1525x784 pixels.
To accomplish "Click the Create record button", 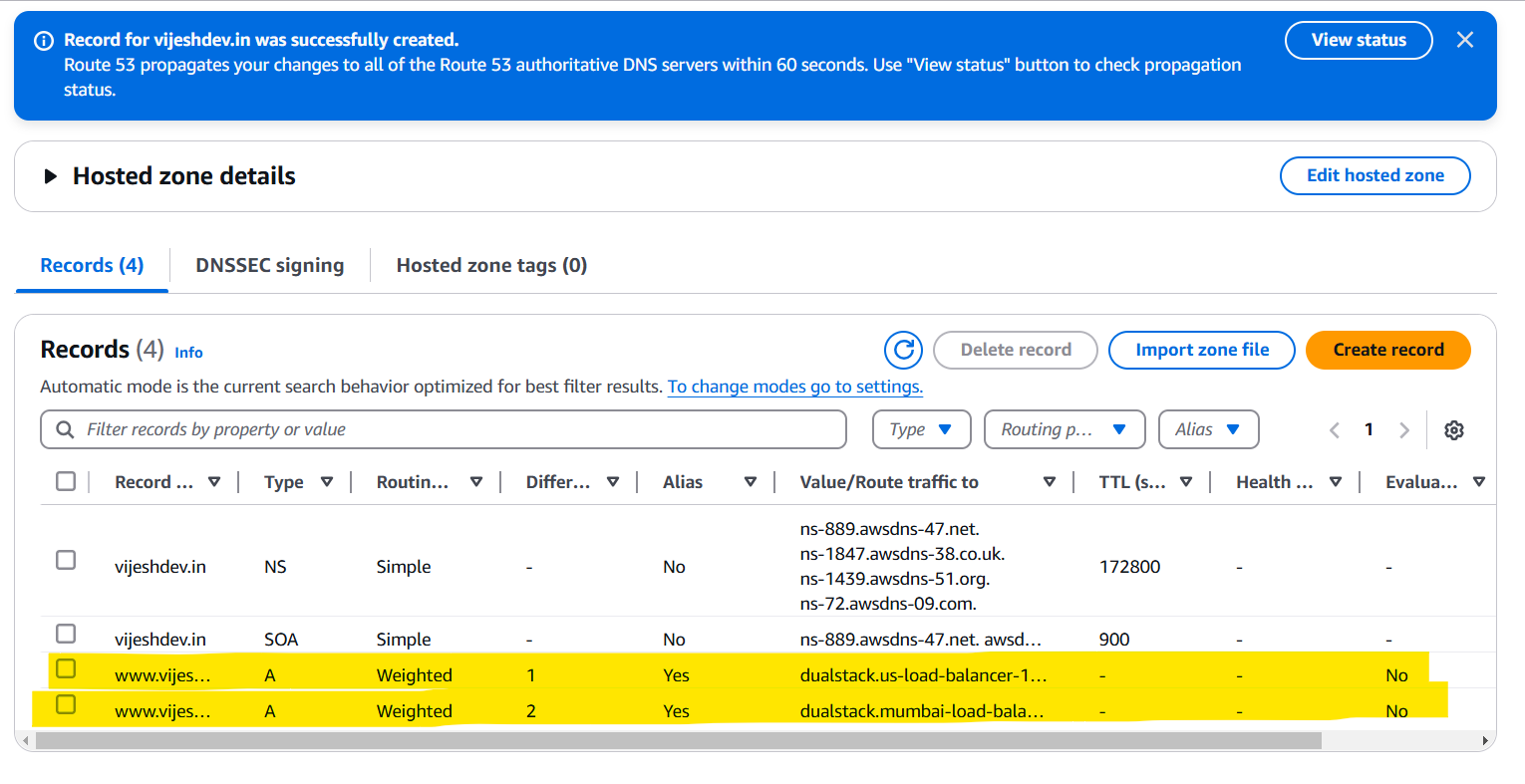I will [1387, 350].
